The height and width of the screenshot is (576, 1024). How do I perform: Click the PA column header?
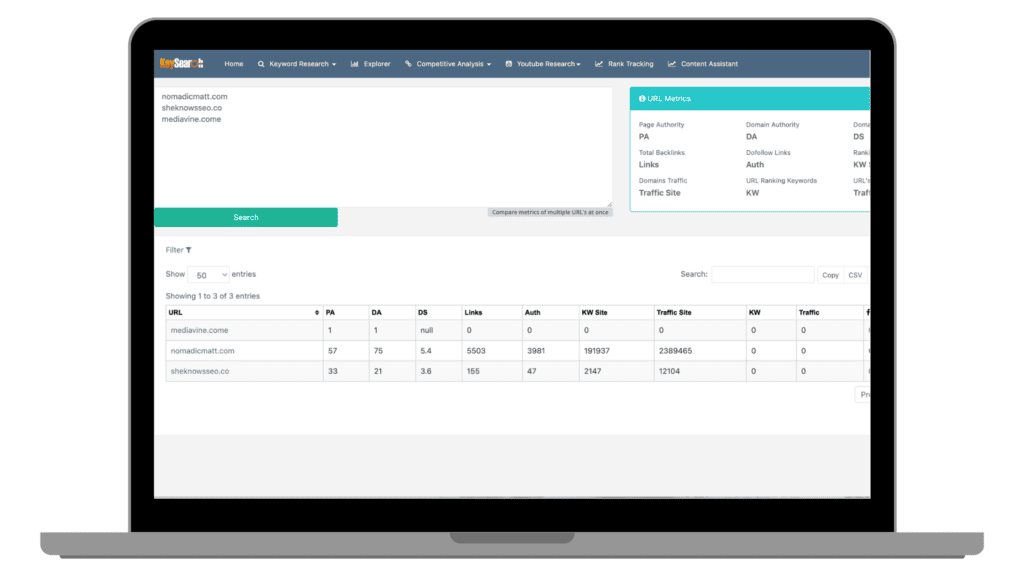[345, 313]
